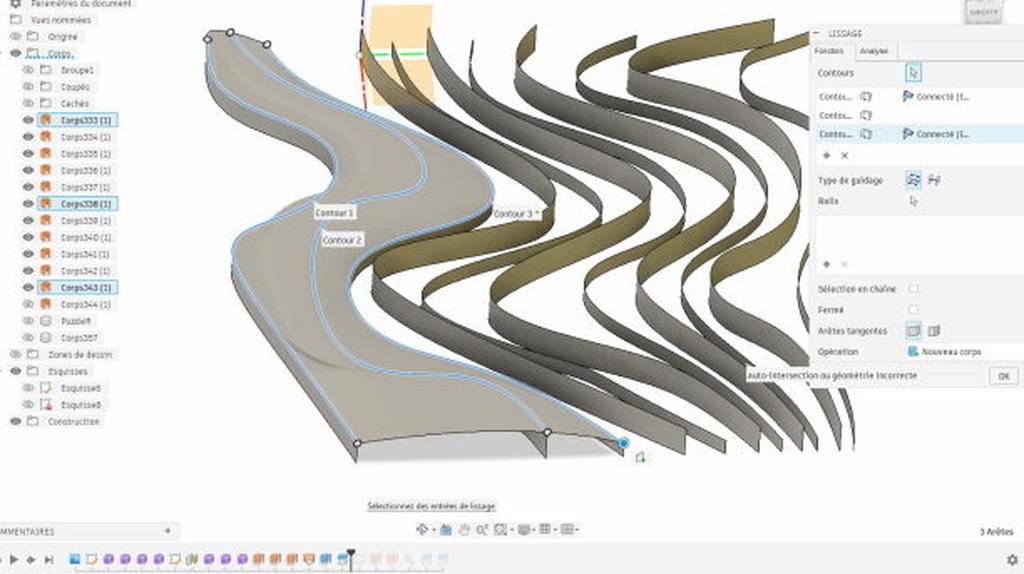Switch to the Fonction tab

(x=829, y=51)
